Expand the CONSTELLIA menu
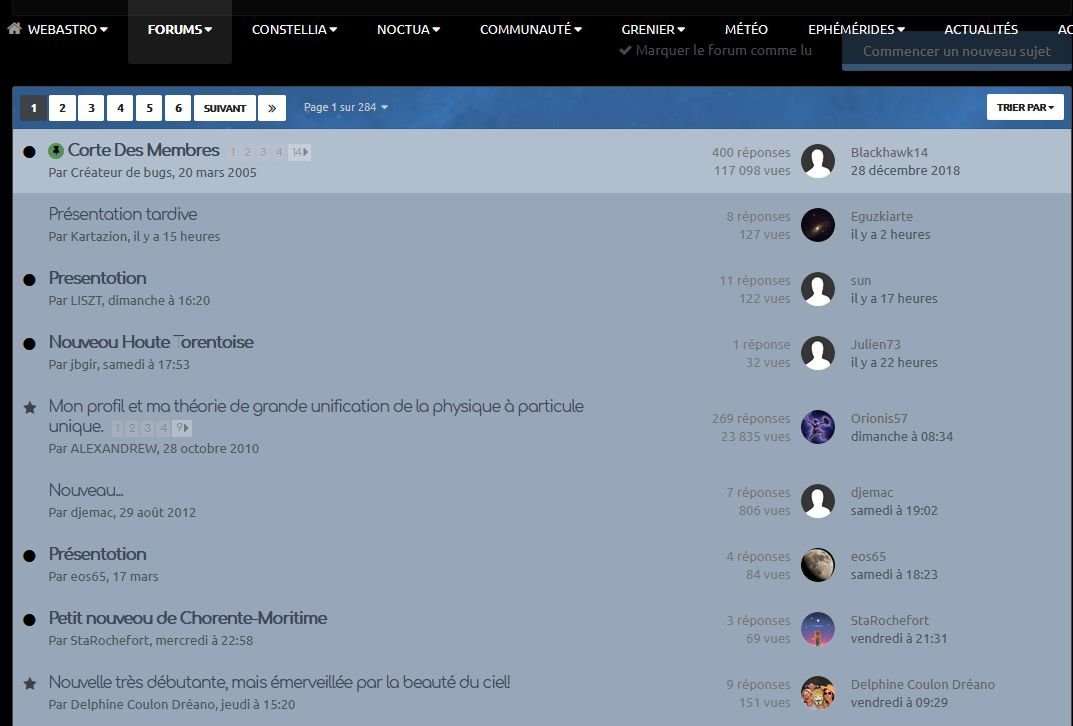Viewport: 1073px width, 726px height. (294, 29)
